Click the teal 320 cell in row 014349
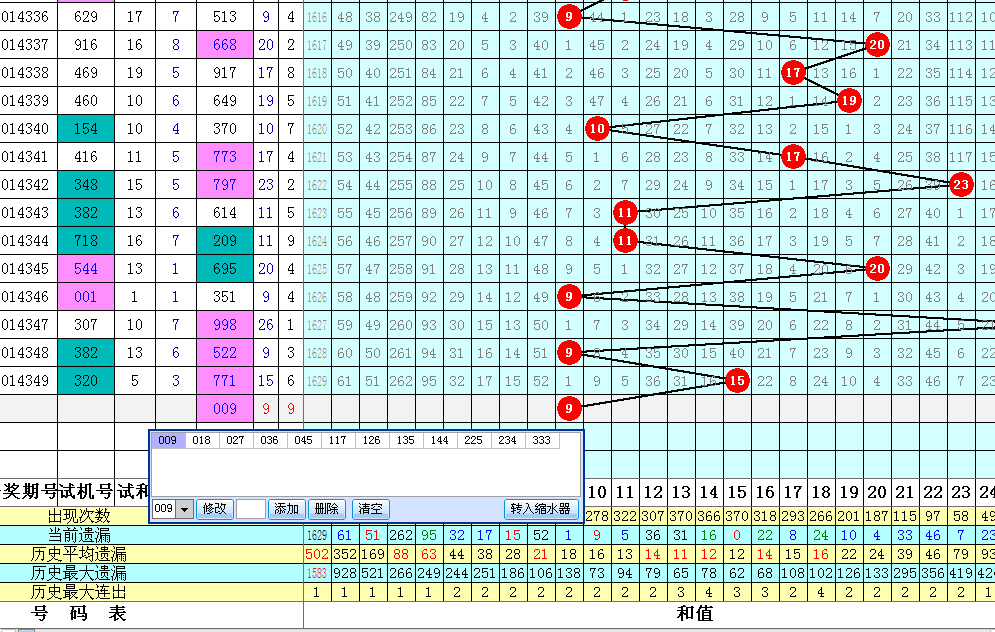This screenshot has width=995, height=632. pyautogui.click(x=86, y=381)
